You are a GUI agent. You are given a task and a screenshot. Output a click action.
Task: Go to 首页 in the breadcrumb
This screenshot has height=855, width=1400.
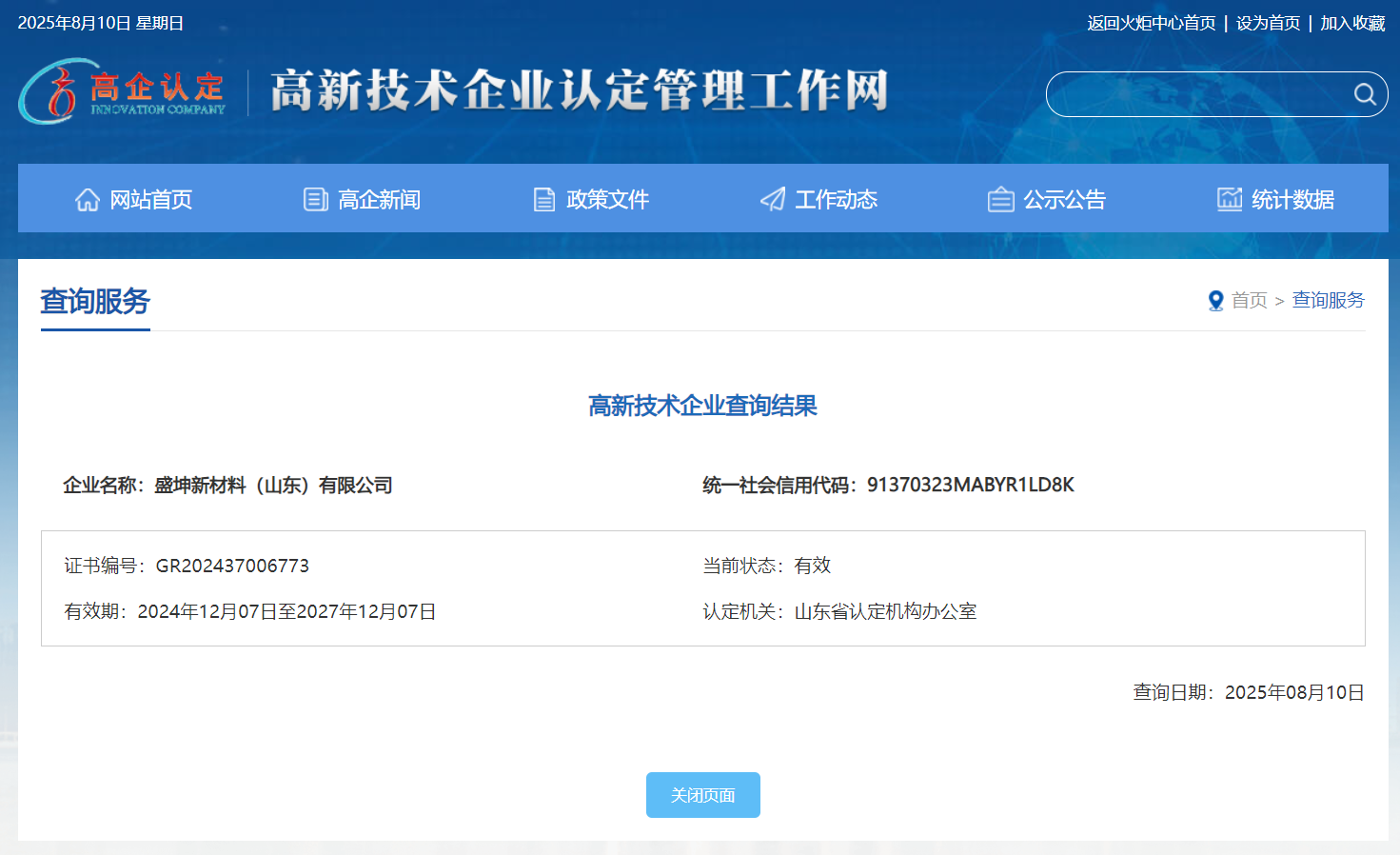[x=1249, y=301]
